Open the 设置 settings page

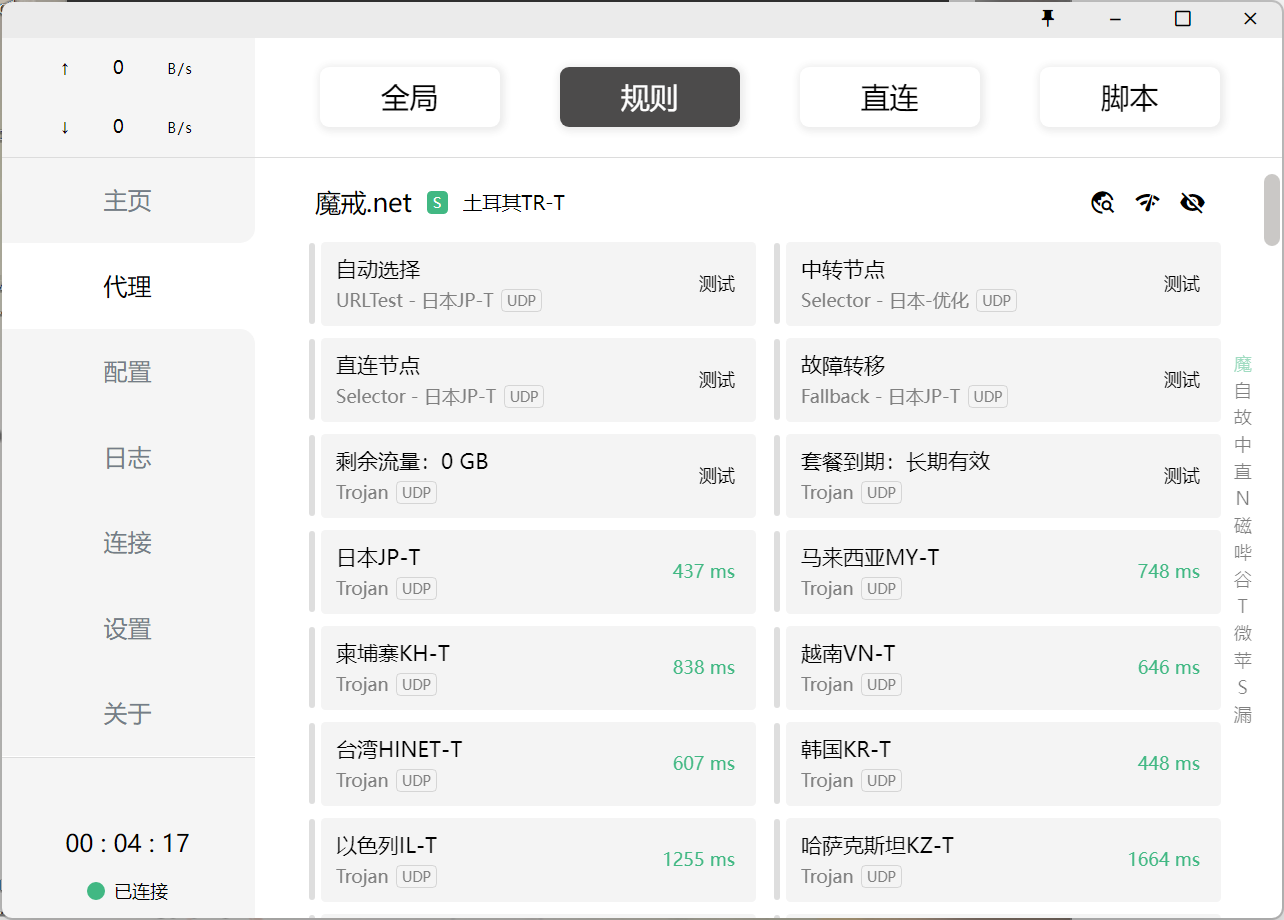pos(128,629)
